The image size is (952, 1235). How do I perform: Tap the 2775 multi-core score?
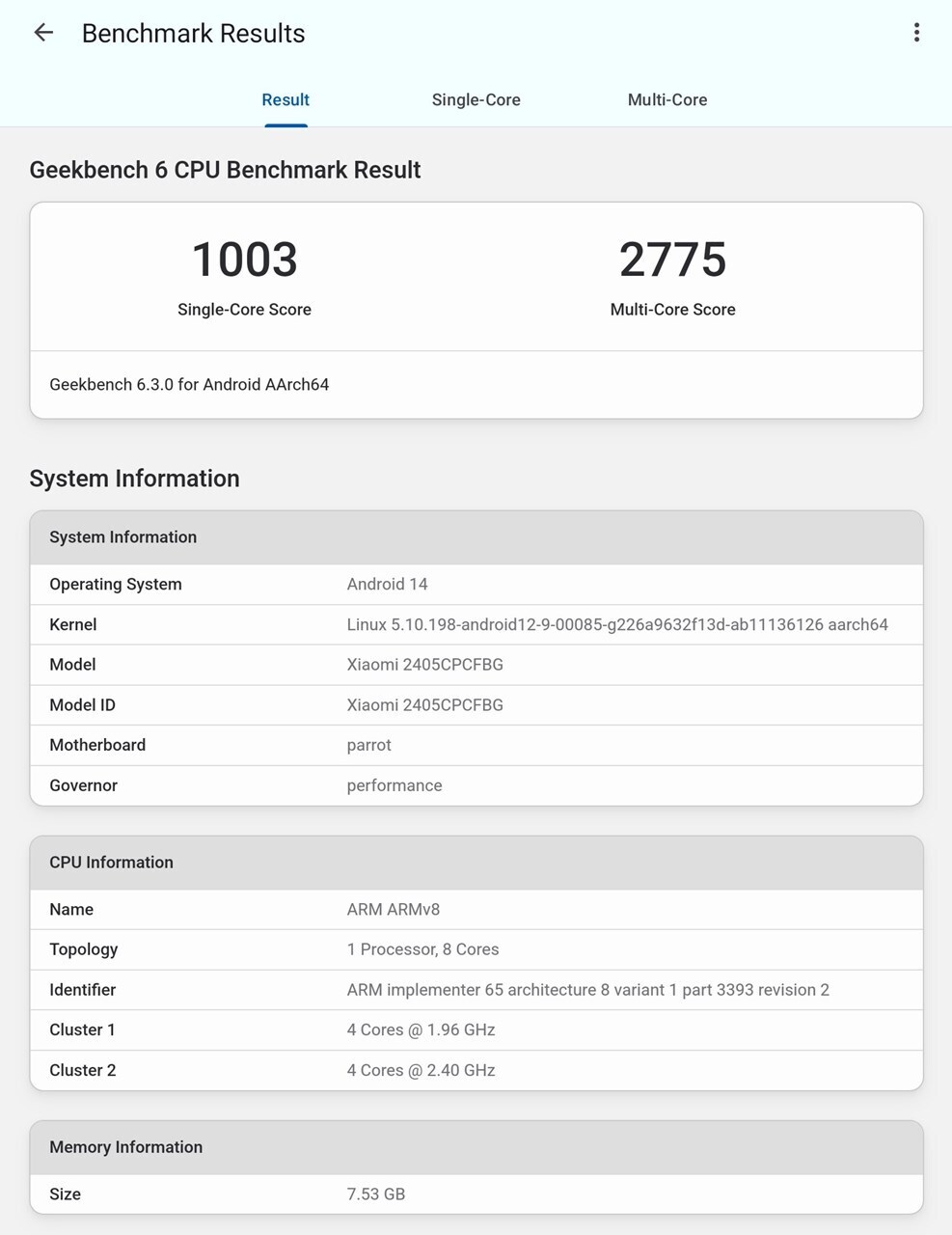(x=672, y=260)
